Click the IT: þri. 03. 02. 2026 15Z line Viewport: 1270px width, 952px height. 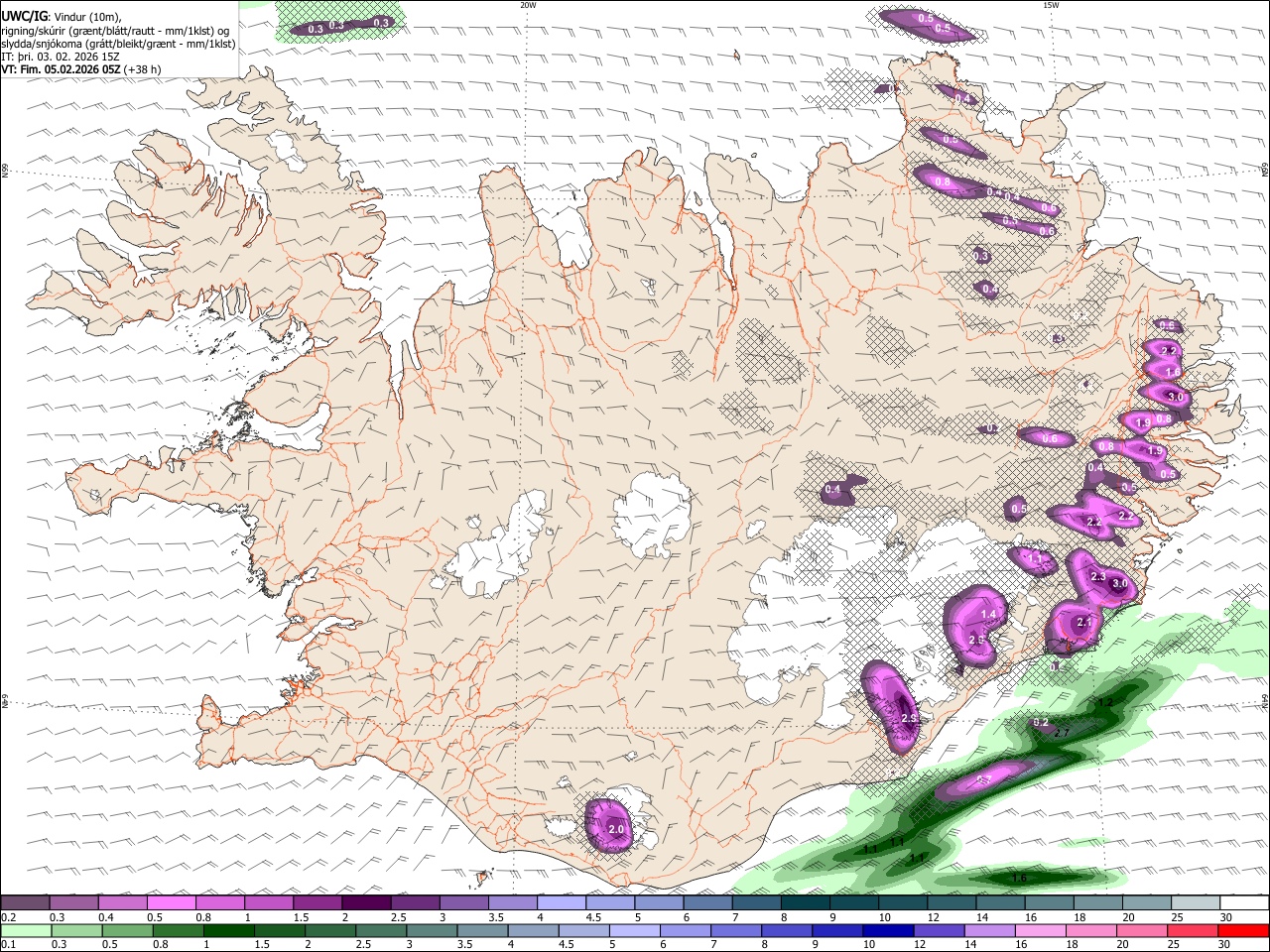click(63, 57)
